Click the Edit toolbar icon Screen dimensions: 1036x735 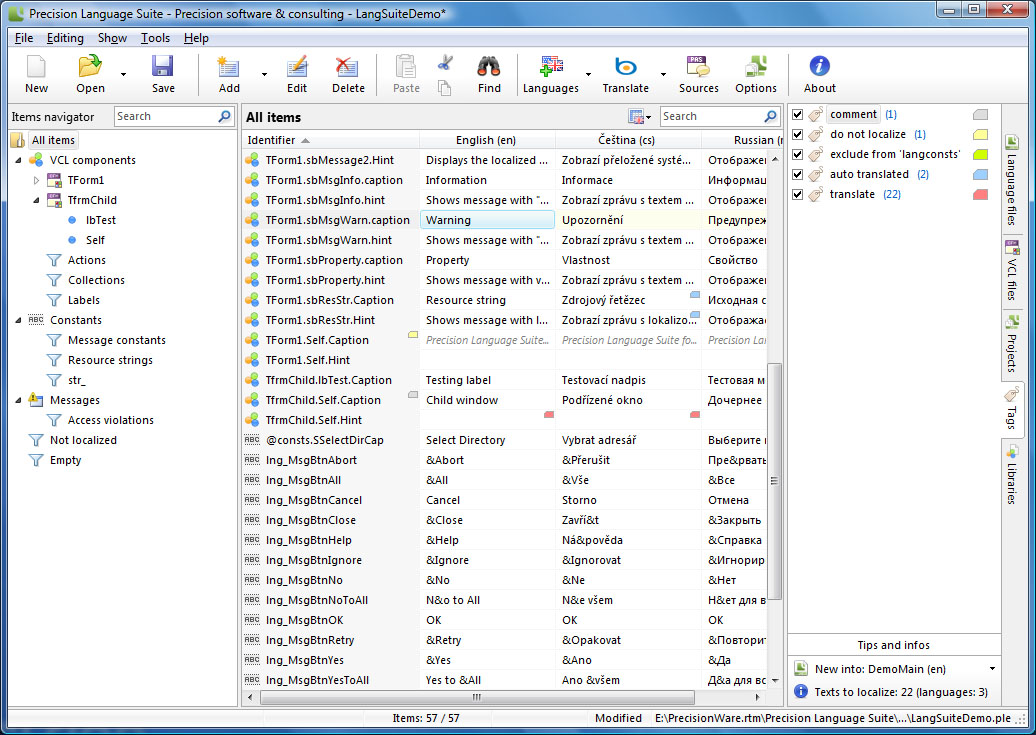point(297,67)
